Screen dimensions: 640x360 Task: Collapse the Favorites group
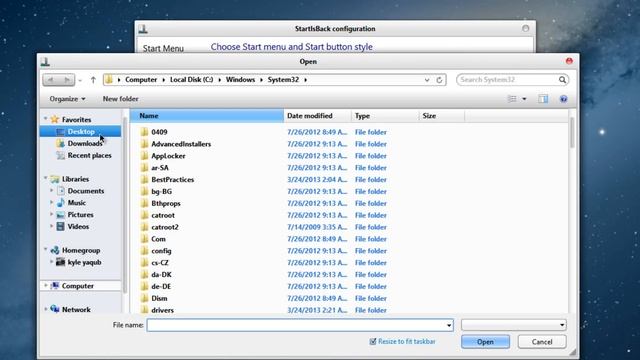[x=45, y=119]
